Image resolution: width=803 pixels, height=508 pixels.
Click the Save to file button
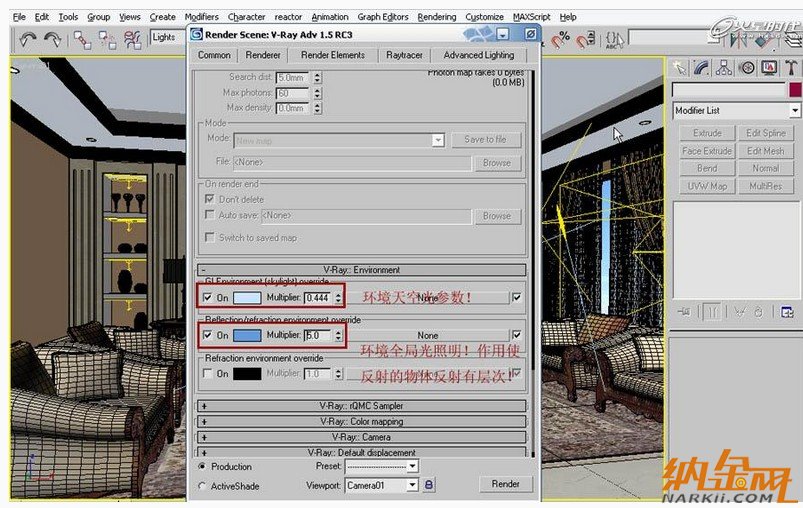tap(485, 139)
